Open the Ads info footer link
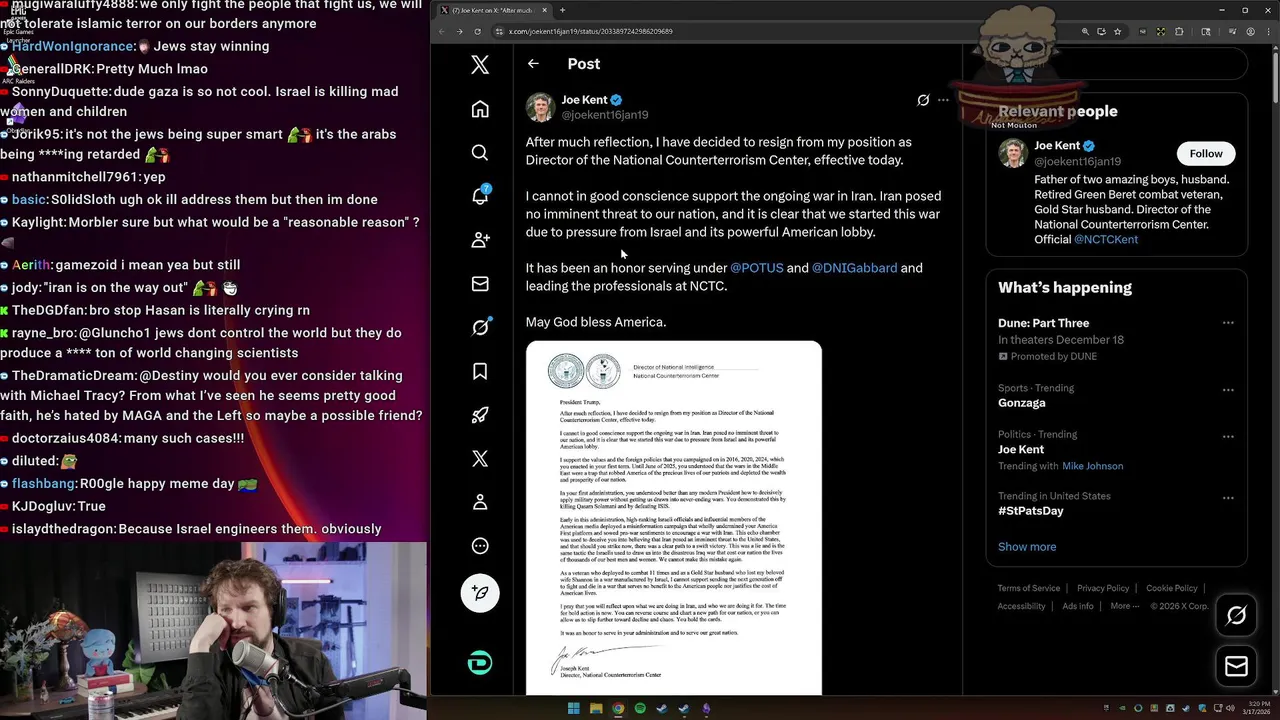Viewport: 1280px width, 720px height. (x=1078, y=606)
